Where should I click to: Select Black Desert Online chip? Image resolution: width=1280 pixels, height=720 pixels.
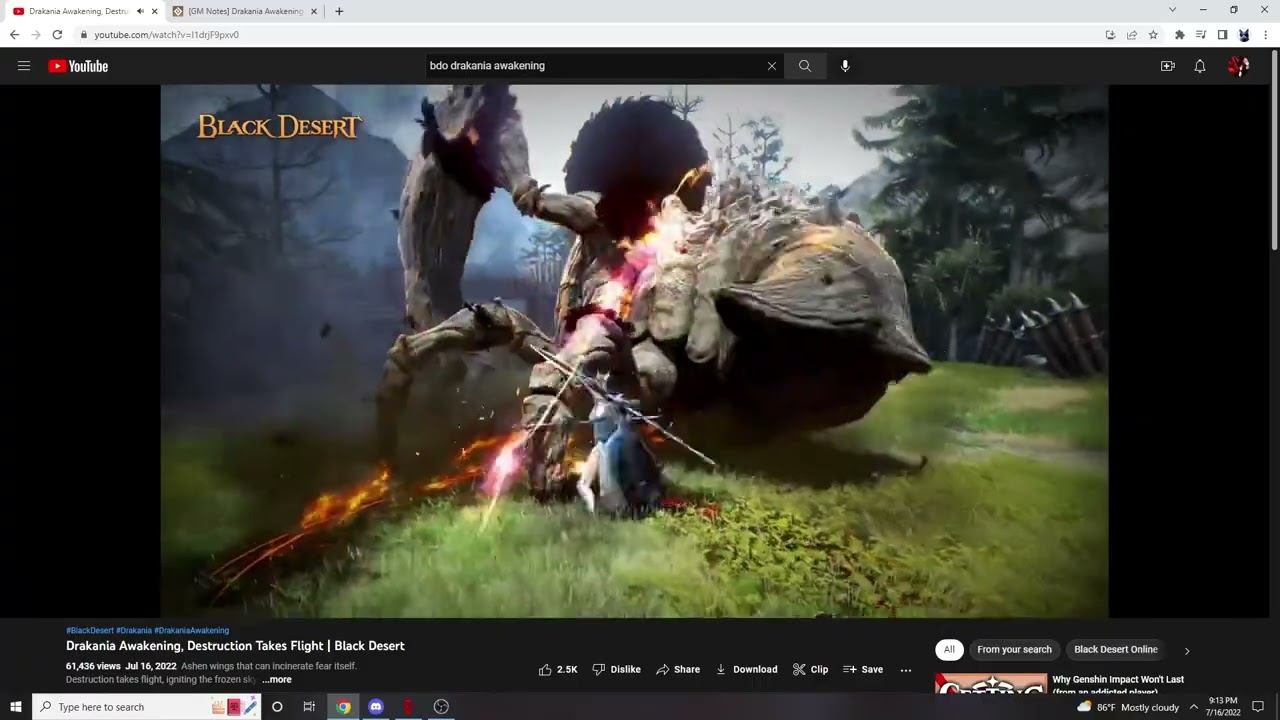pyautogui.click(x=1116, y=649)
